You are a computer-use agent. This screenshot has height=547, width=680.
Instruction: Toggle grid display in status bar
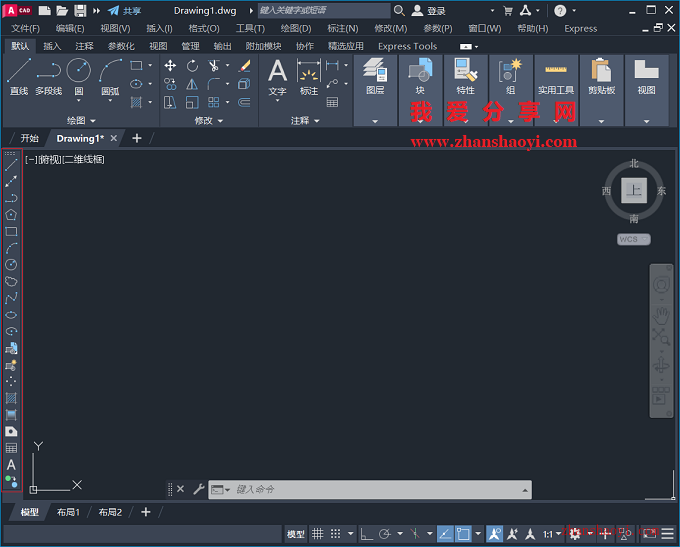[x=317, y=534]
